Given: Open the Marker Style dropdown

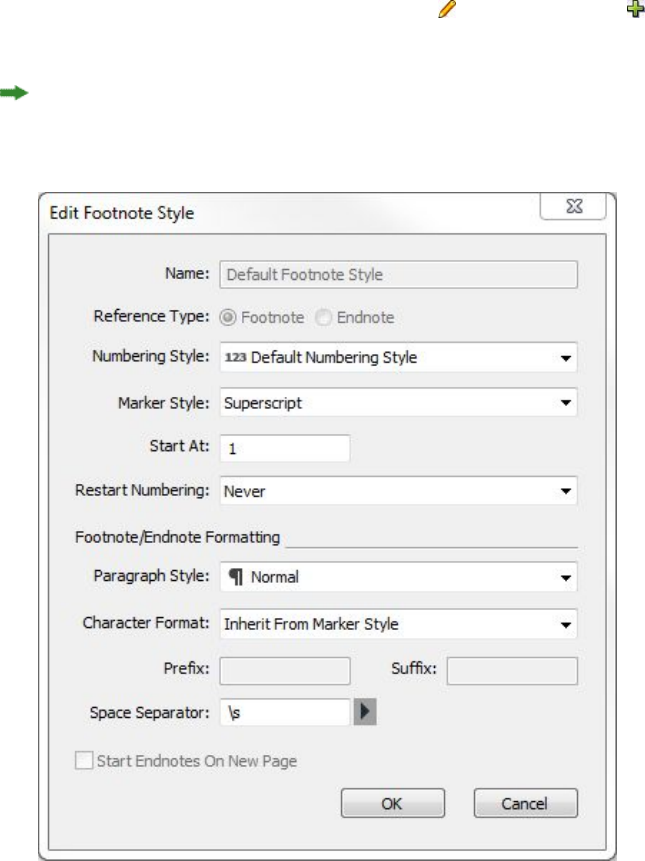Looking at the screenshot, I should 566,404.
